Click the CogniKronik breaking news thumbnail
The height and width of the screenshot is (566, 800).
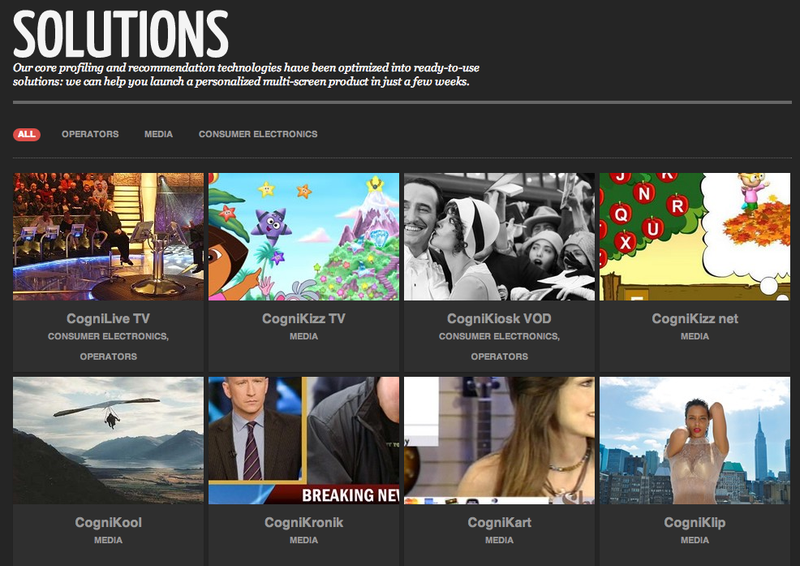click(303, 440)
